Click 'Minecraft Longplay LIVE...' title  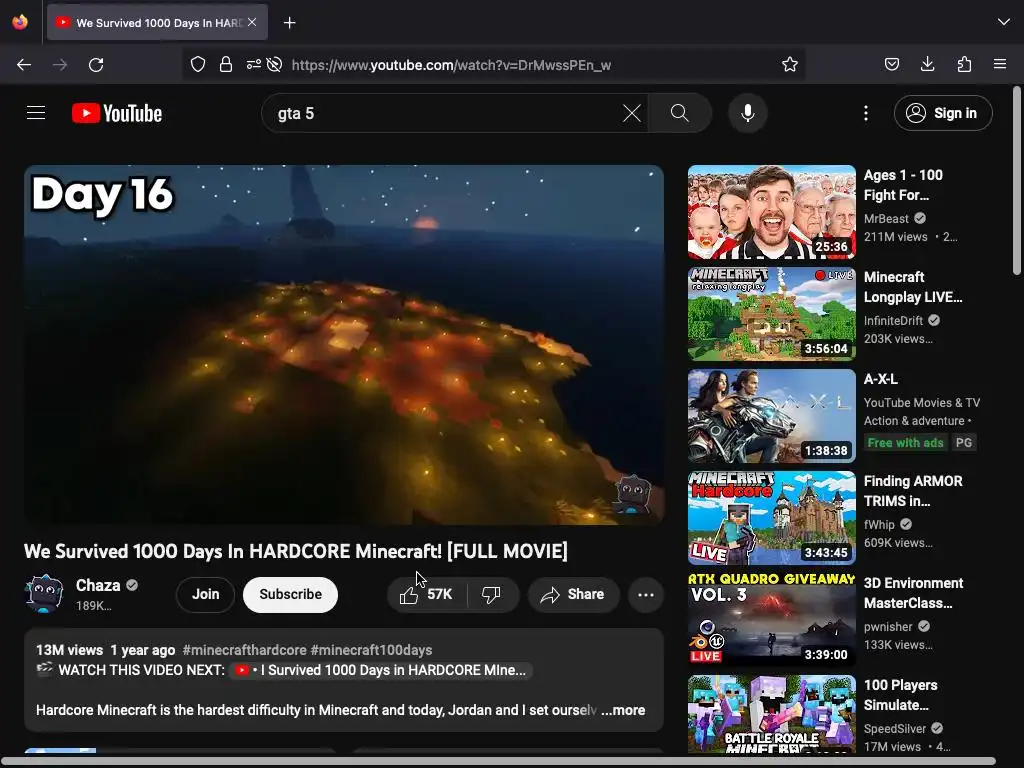(913, 287)
